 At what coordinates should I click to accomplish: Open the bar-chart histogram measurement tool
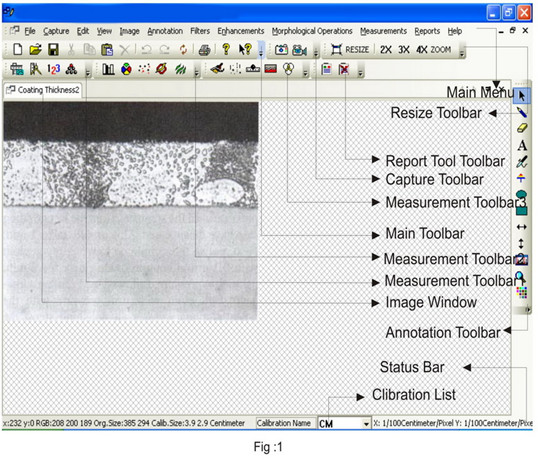click(108, 70)
